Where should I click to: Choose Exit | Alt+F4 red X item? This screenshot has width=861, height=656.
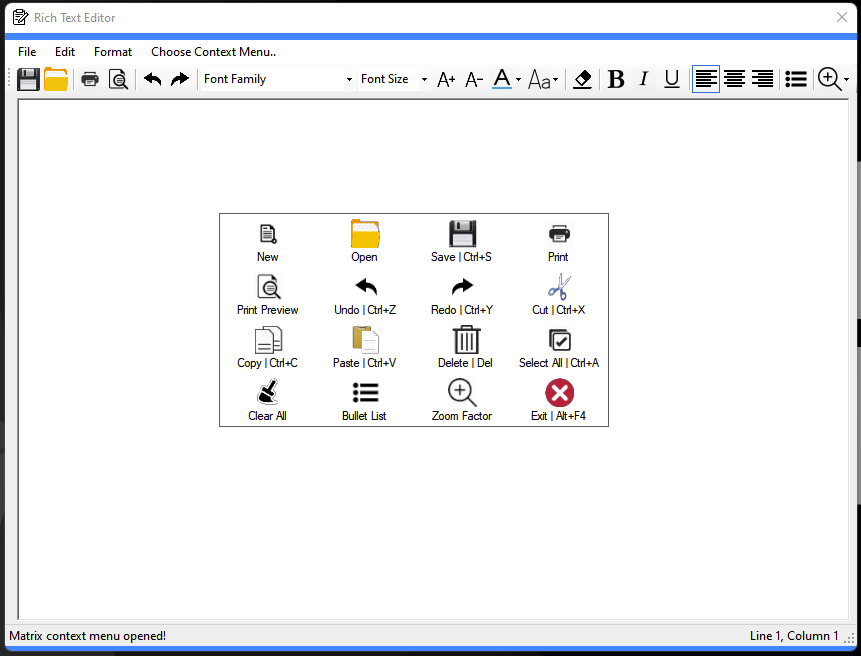(558, 400)
